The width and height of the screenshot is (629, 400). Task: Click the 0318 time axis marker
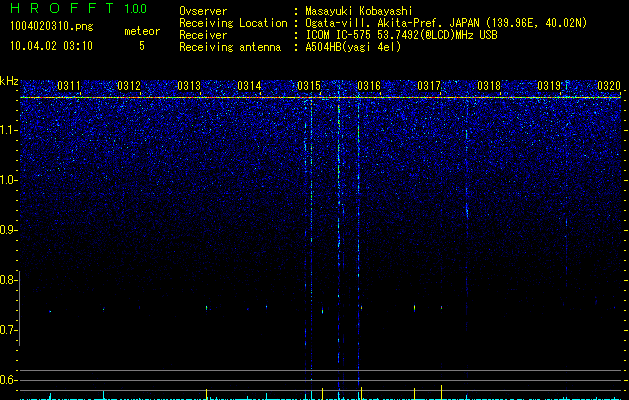tap(489, 86)
